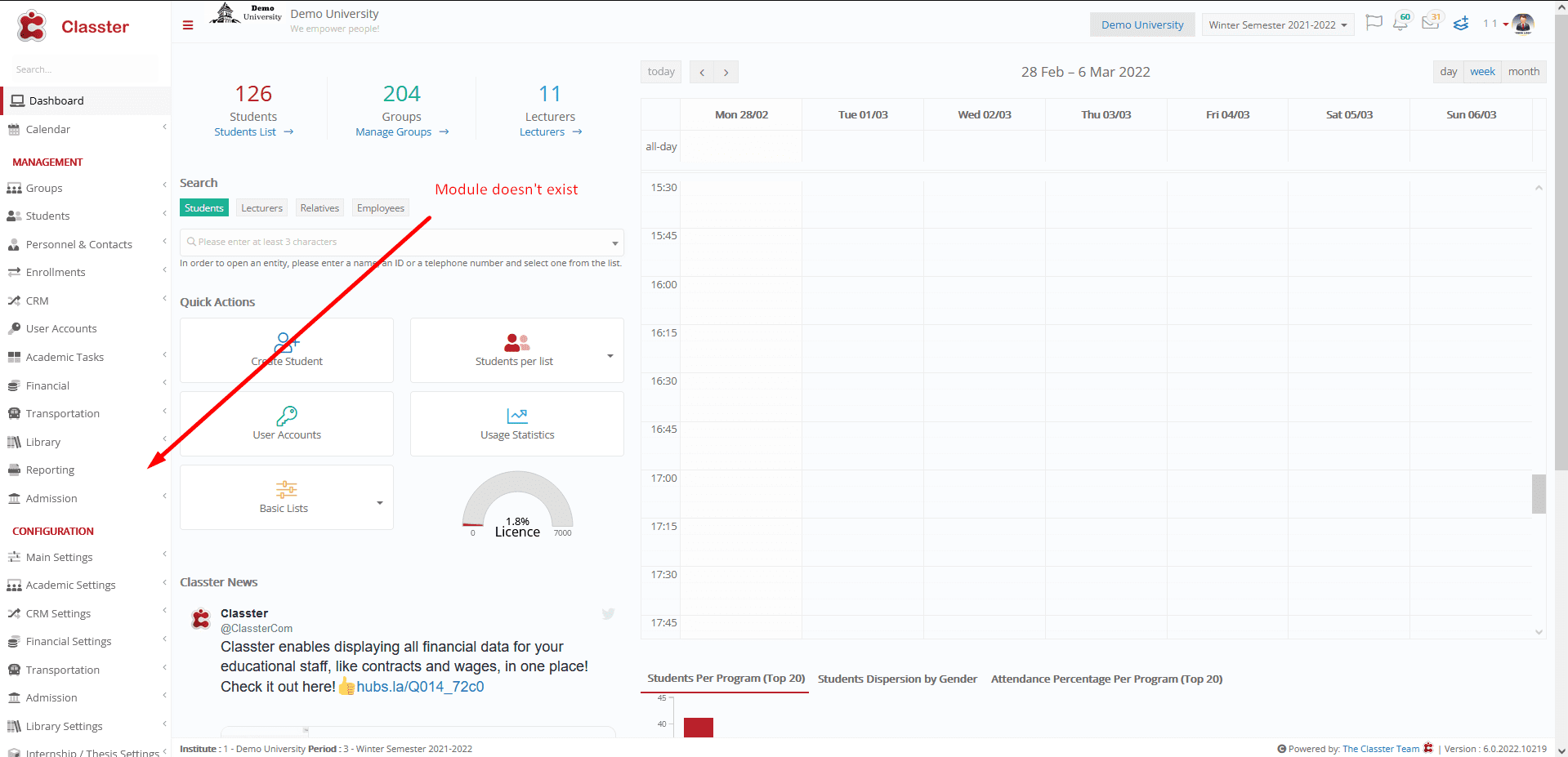The height and width of the screenshot is (757, 1568).
Task: Click the today calendar button
Action: pyautogui.click(x=661, y=72)
